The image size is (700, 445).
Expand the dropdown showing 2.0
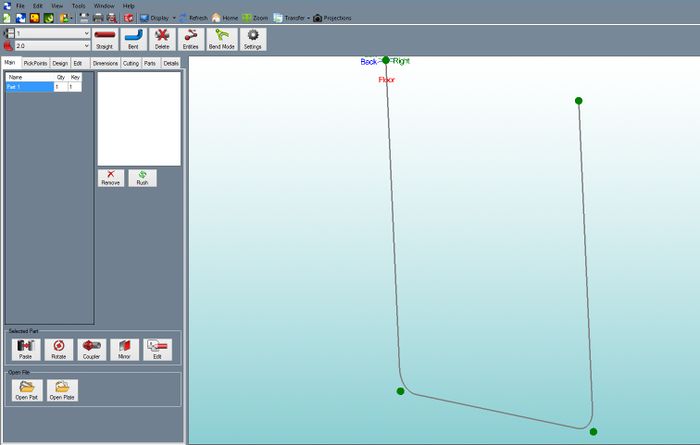pyautogui.click(x=87, y=46)
